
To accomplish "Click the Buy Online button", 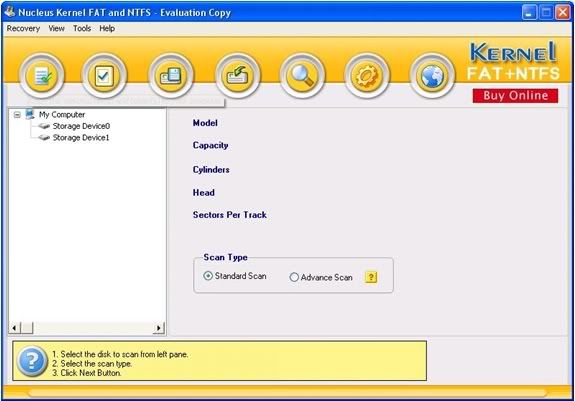I will (x=515, y=96).
